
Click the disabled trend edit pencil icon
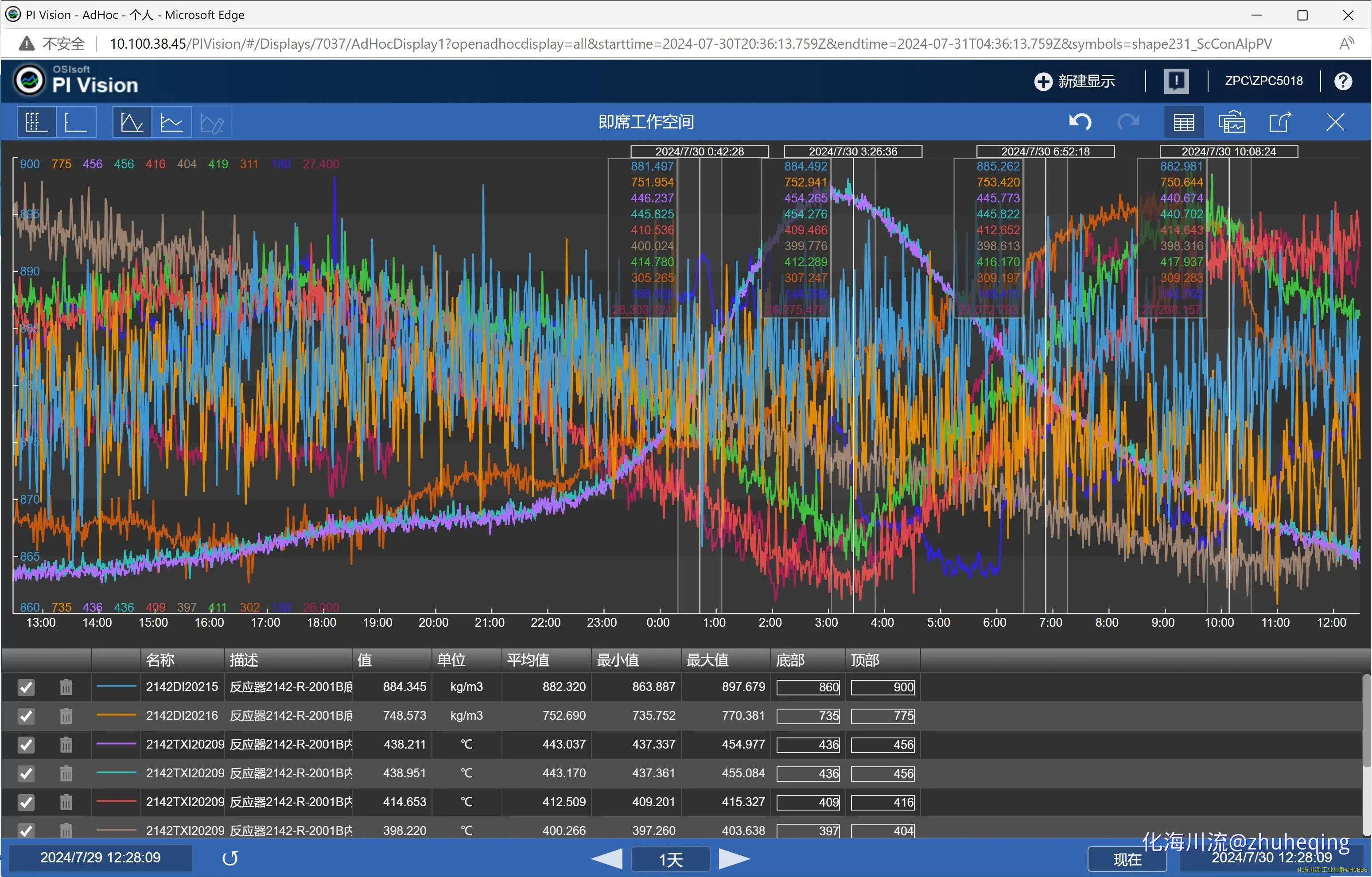point(212,122)
